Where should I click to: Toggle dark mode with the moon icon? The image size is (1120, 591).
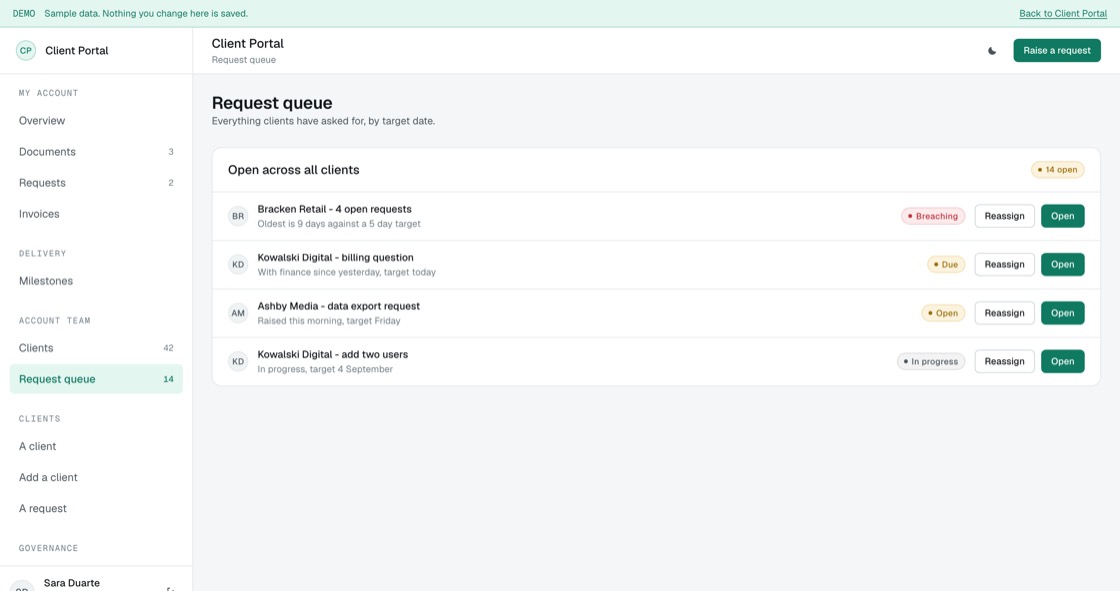point(991,51)
